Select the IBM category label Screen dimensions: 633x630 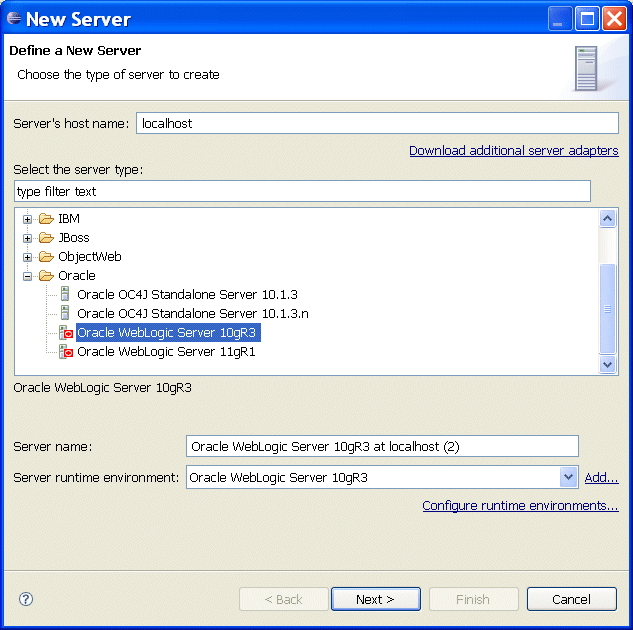[x=69, y=219]
